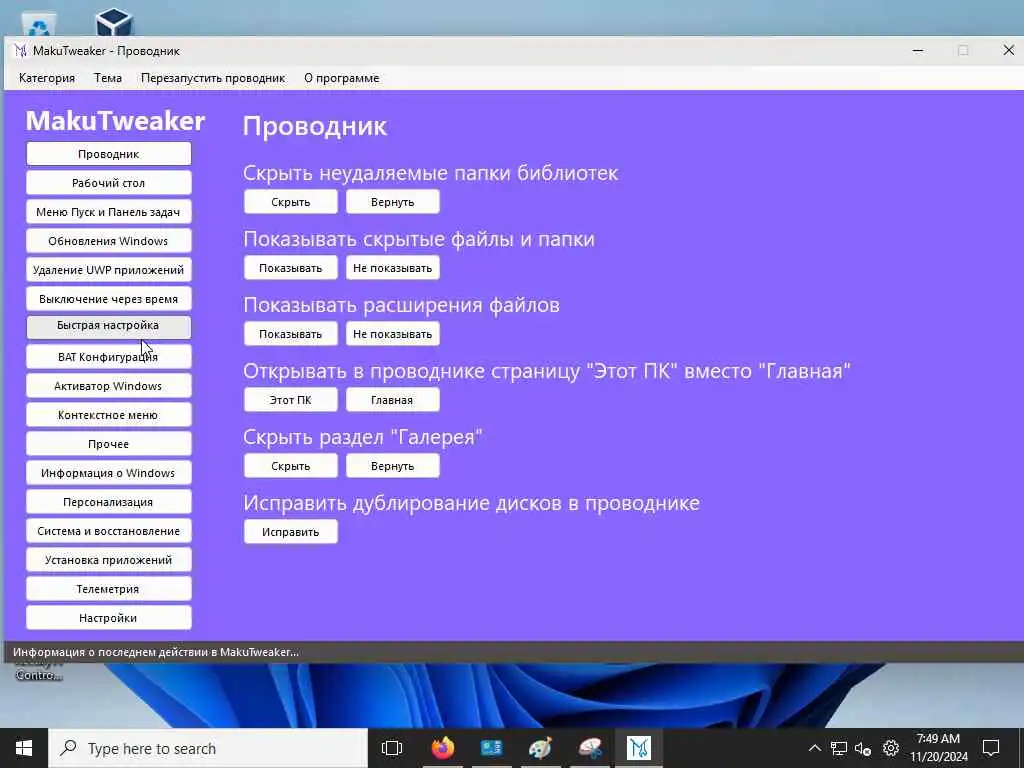Screen dimensions: 1024x768
Task: Open Контекстное меню category
Action: pos(108,415)
